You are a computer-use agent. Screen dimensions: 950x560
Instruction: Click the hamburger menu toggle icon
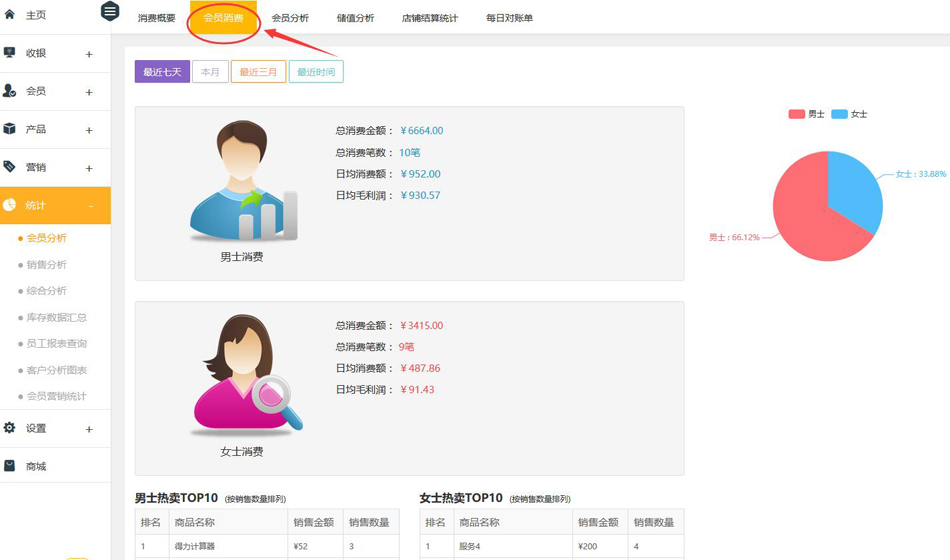tap(110, 12)
